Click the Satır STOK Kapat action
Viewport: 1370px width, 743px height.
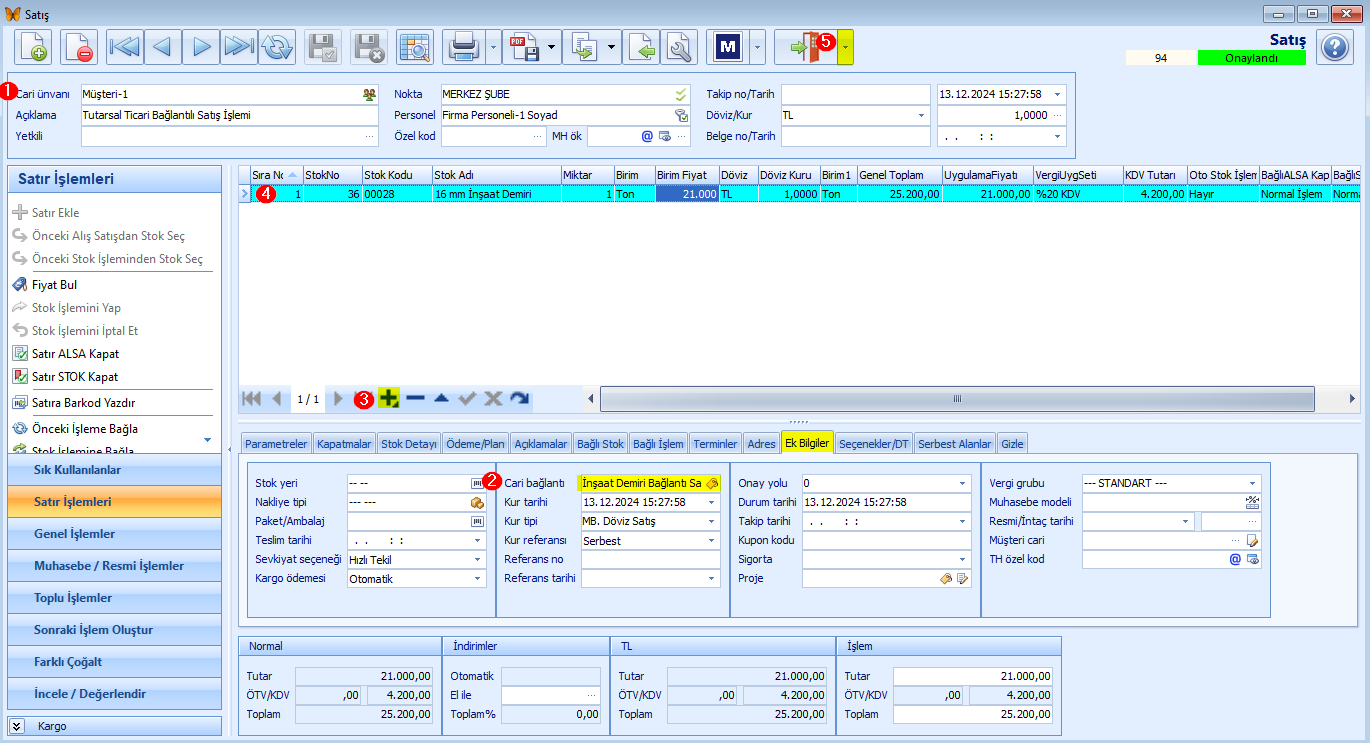75,377
